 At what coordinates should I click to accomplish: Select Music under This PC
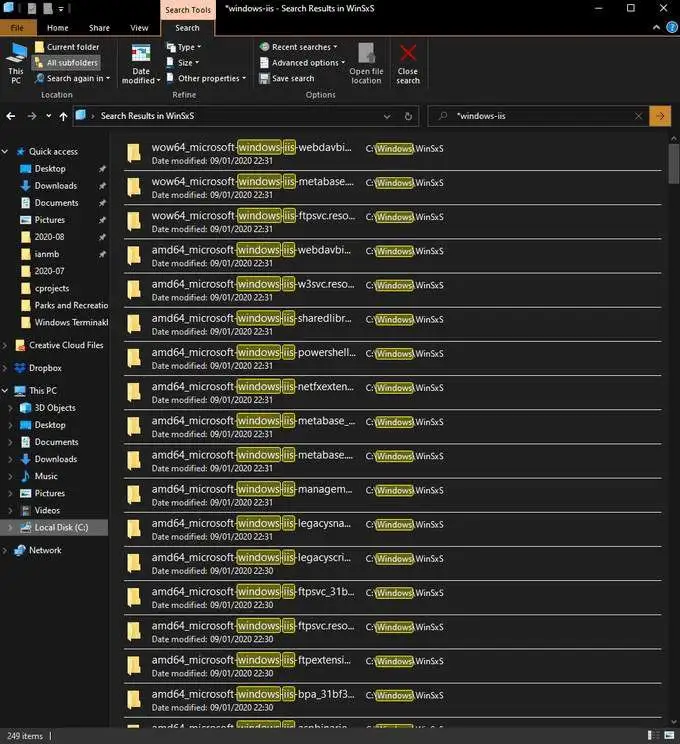tap(46, 476)
